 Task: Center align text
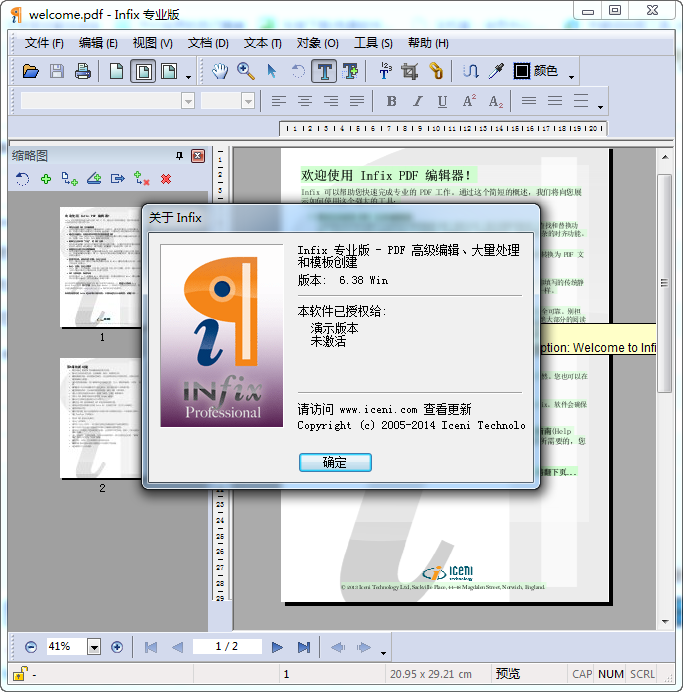pos(304,101)
